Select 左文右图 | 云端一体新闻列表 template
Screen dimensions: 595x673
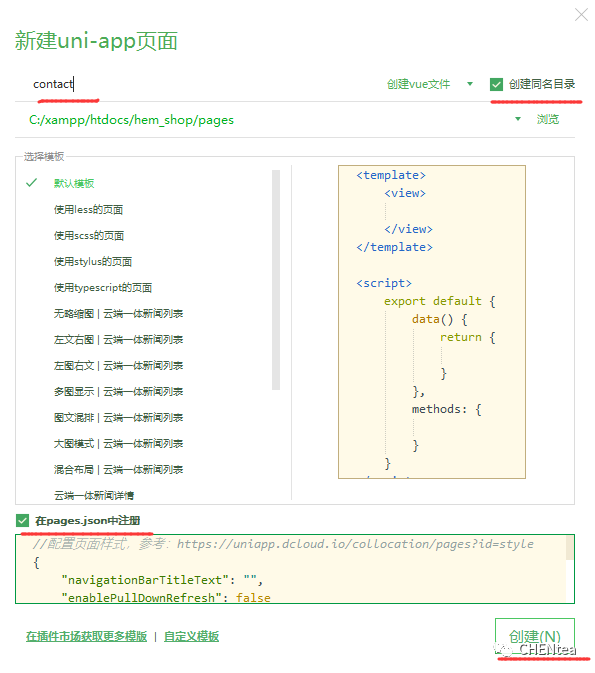click(118, 340)
